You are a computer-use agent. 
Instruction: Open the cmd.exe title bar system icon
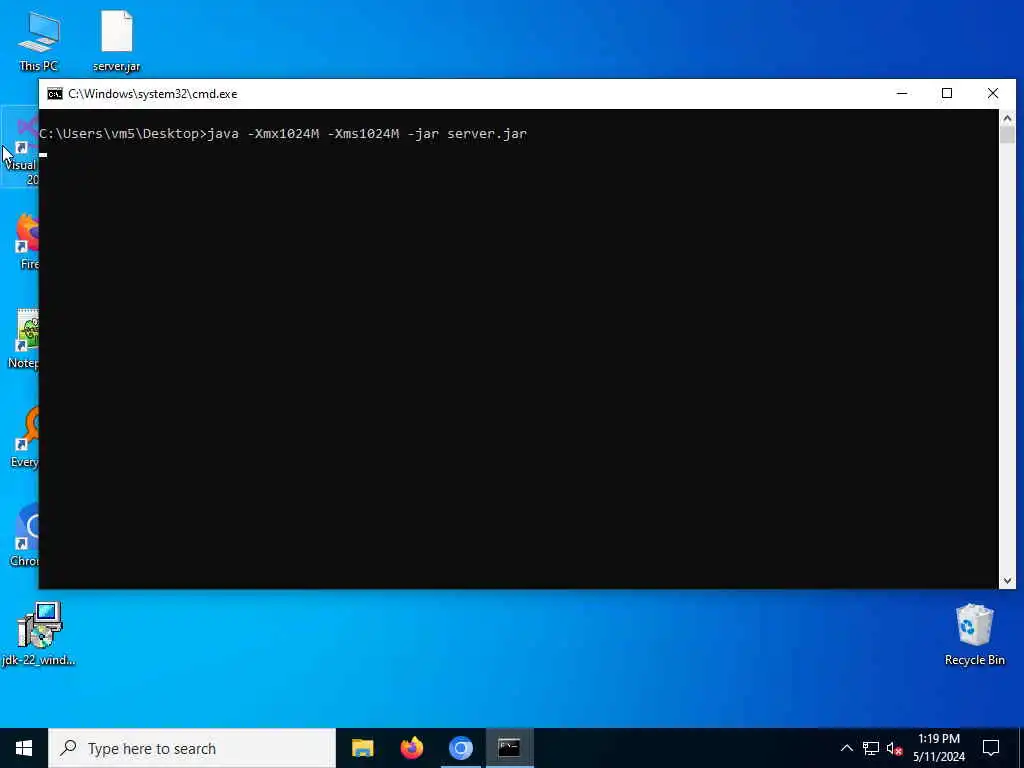[55, 94]
